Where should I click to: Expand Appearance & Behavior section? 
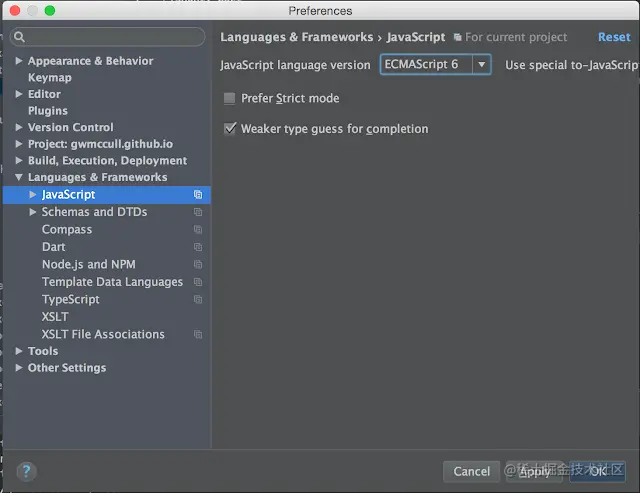(x=19, y=61)
